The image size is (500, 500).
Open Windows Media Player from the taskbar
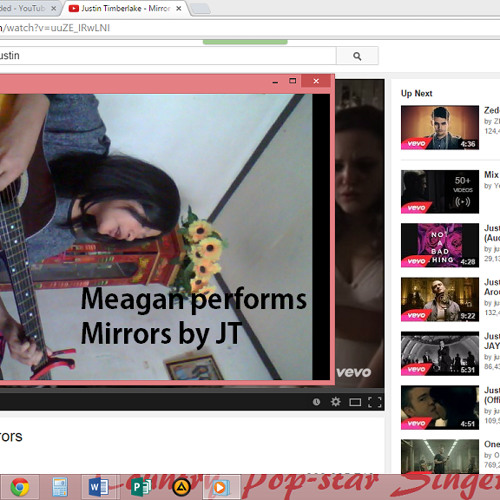pyautogui.click(x=221, y=487)
